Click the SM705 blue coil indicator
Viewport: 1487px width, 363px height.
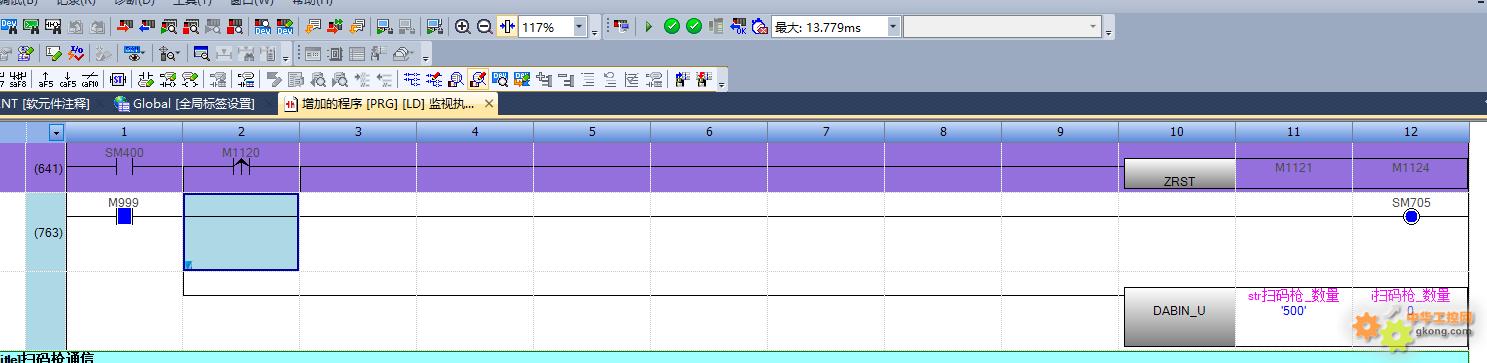pos(1411,216)
